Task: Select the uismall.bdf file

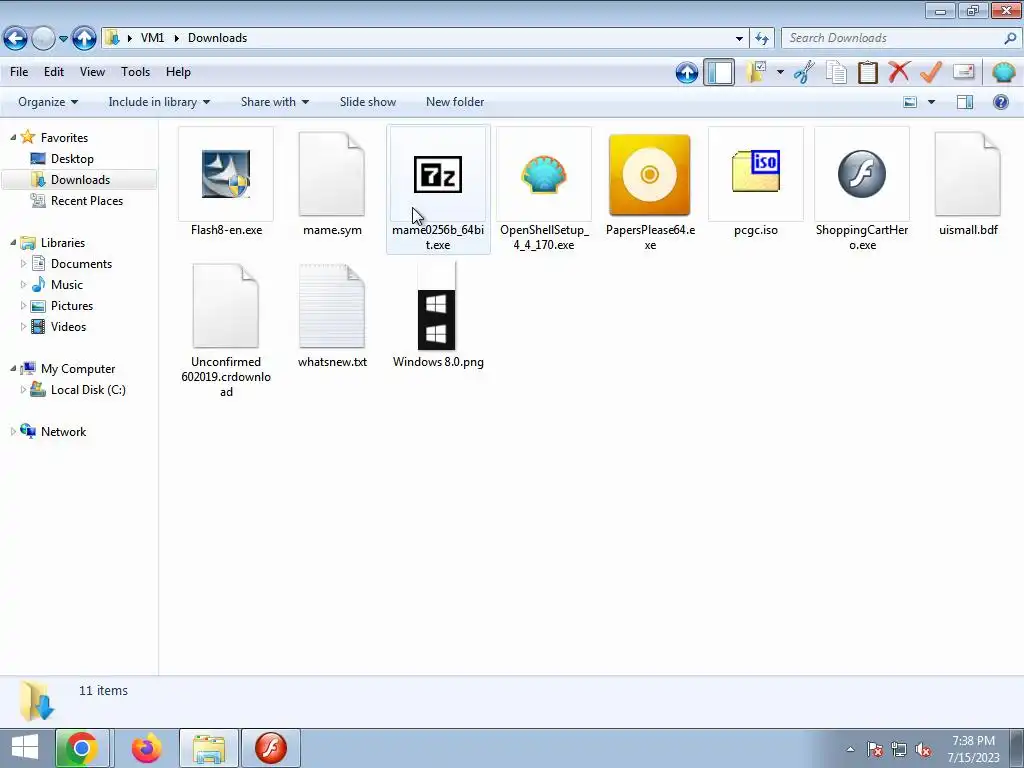Action: [x=968, y=184]
